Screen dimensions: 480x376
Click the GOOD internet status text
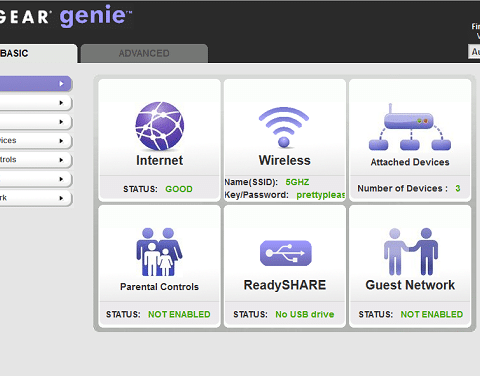pos(179,189)
